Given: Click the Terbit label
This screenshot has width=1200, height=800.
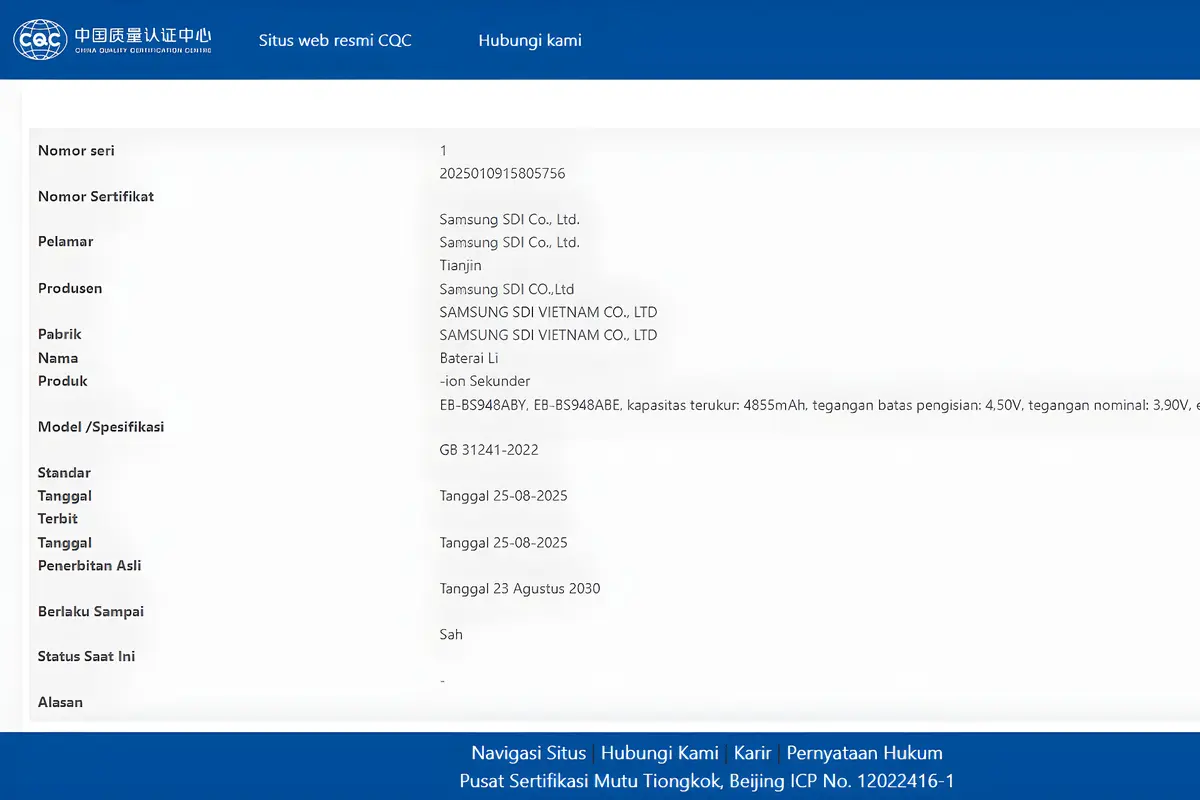Looking at the screenshot, I should [58, 518].
